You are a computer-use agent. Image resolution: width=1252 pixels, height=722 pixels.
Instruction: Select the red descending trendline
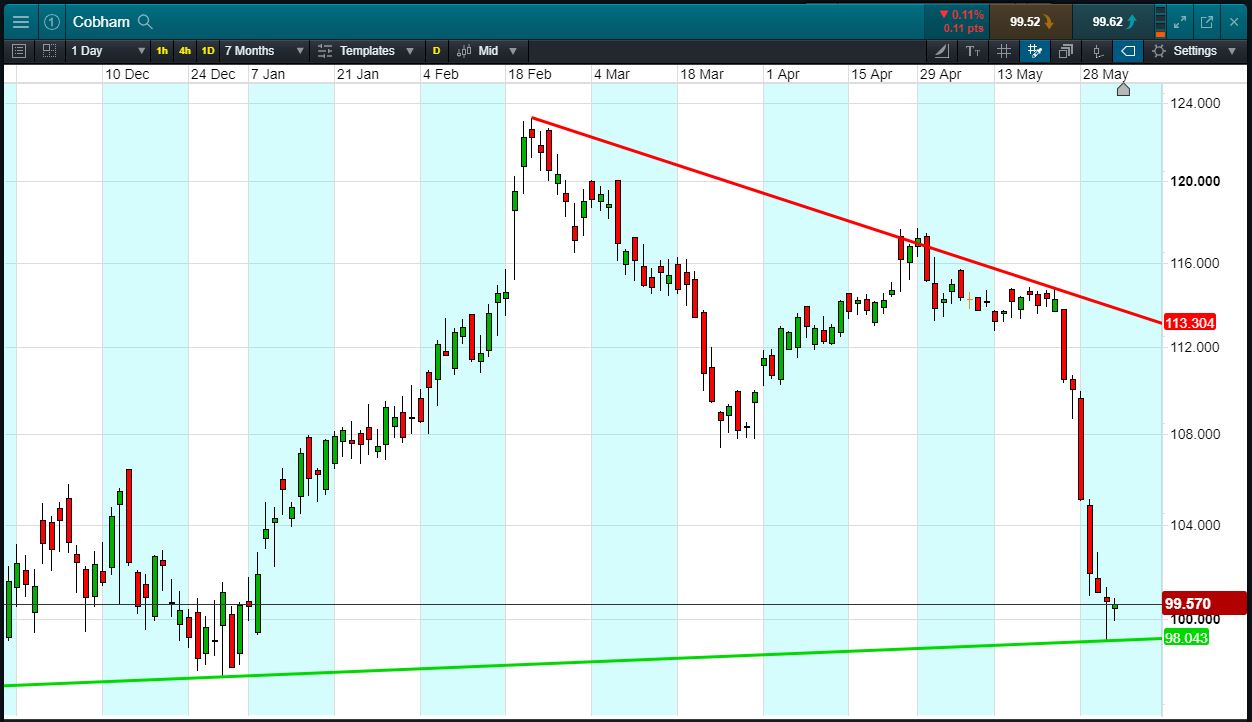pos(846,221)
